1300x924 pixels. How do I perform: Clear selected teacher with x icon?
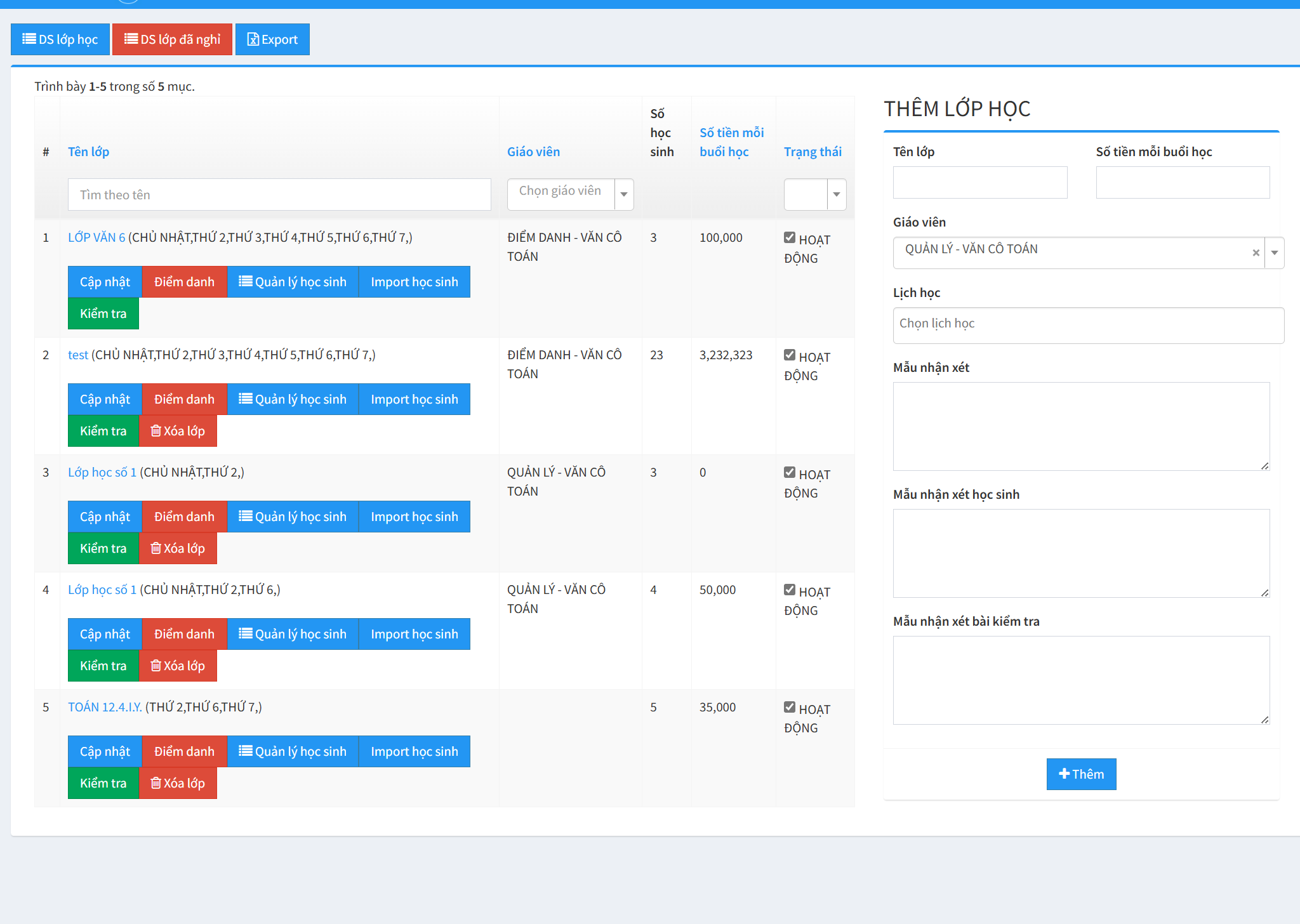pos(1256,253)
